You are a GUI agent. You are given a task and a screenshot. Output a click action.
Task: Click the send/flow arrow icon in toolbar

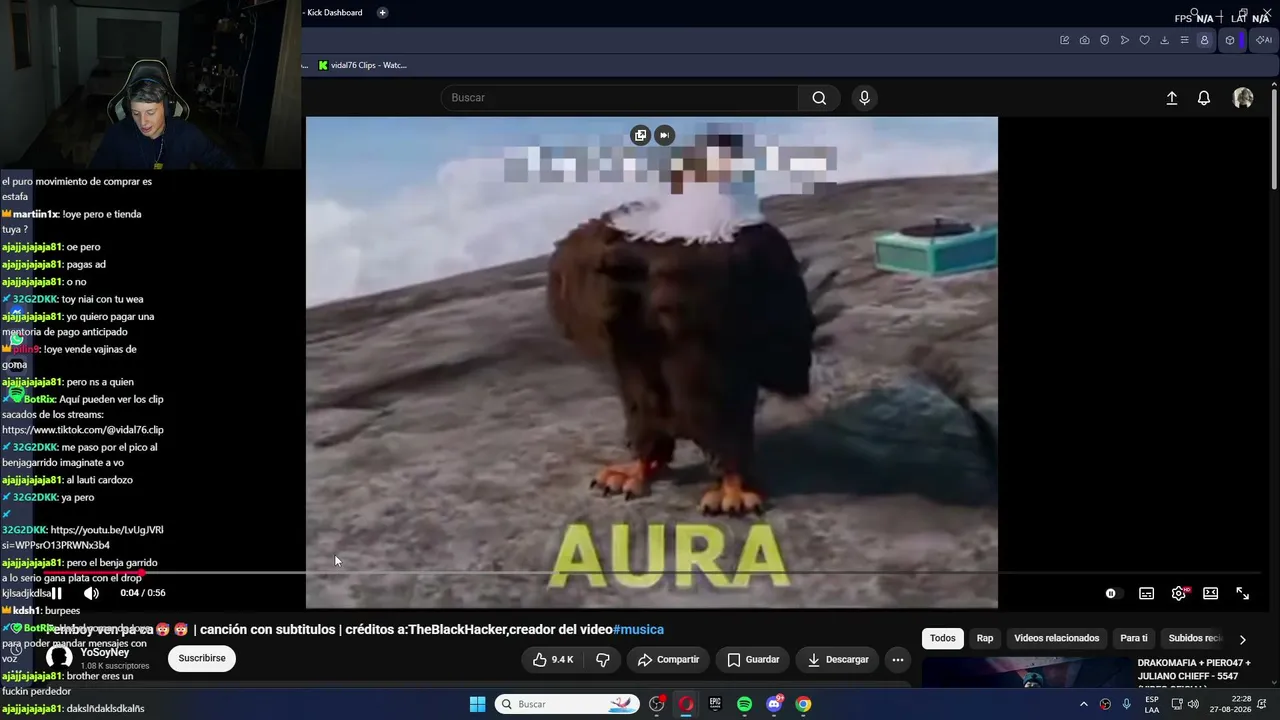click(x=1125, y=40)
